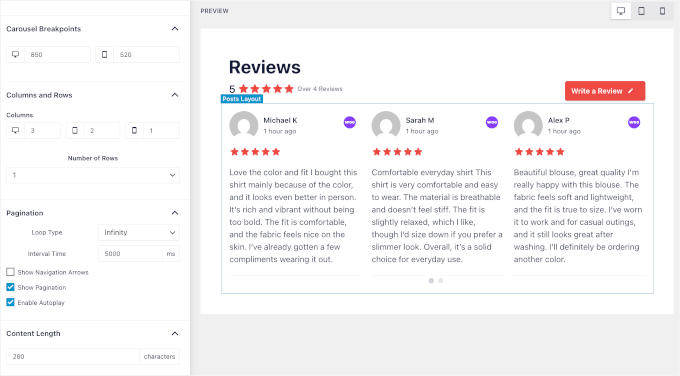This screenshot has width=680, height=376.
Task: Edit mobile columns field value 1
Action: tap(161, 131)
